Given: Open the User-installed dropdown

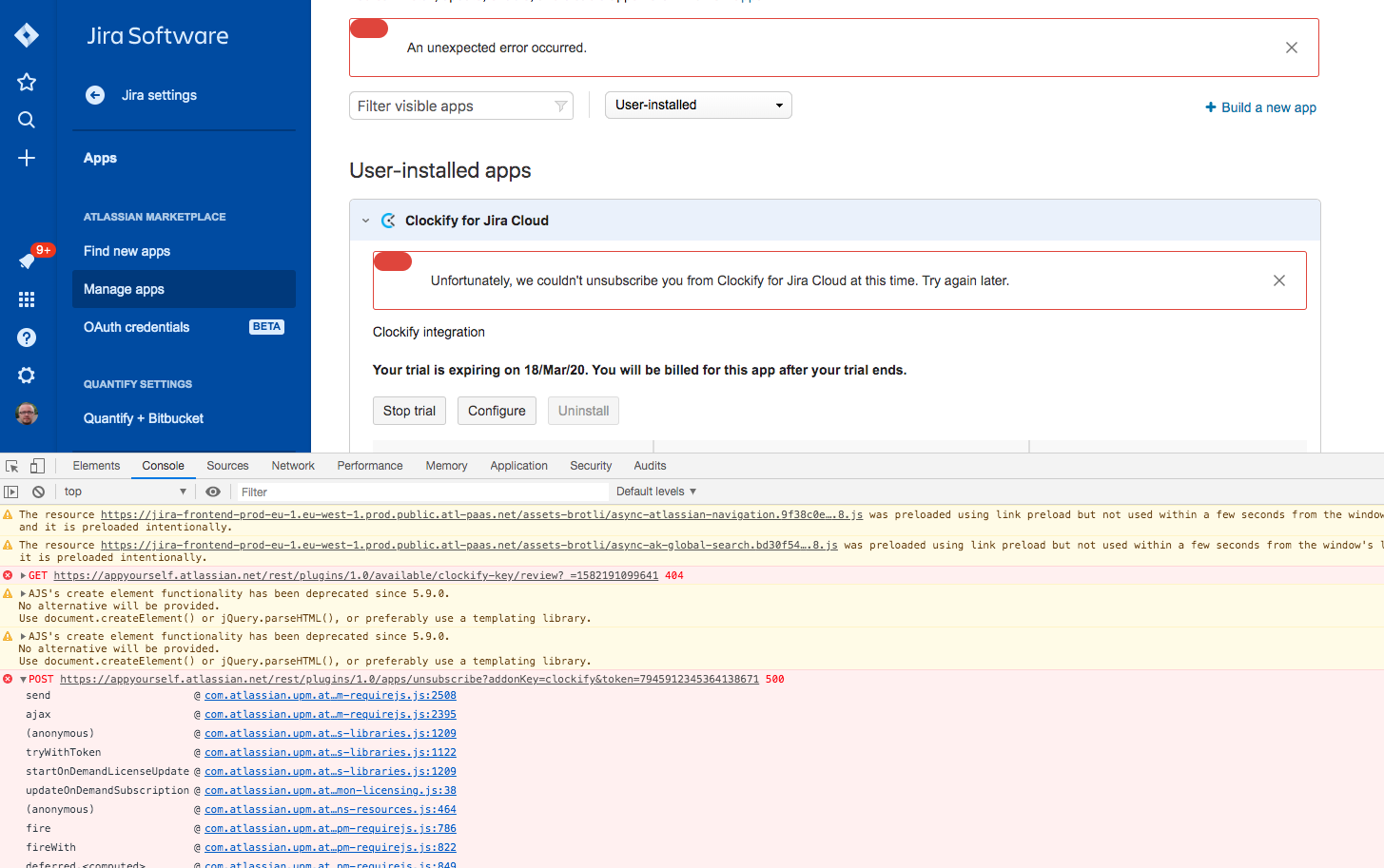Looking at the screenshot, I should [x=698, y=105].
